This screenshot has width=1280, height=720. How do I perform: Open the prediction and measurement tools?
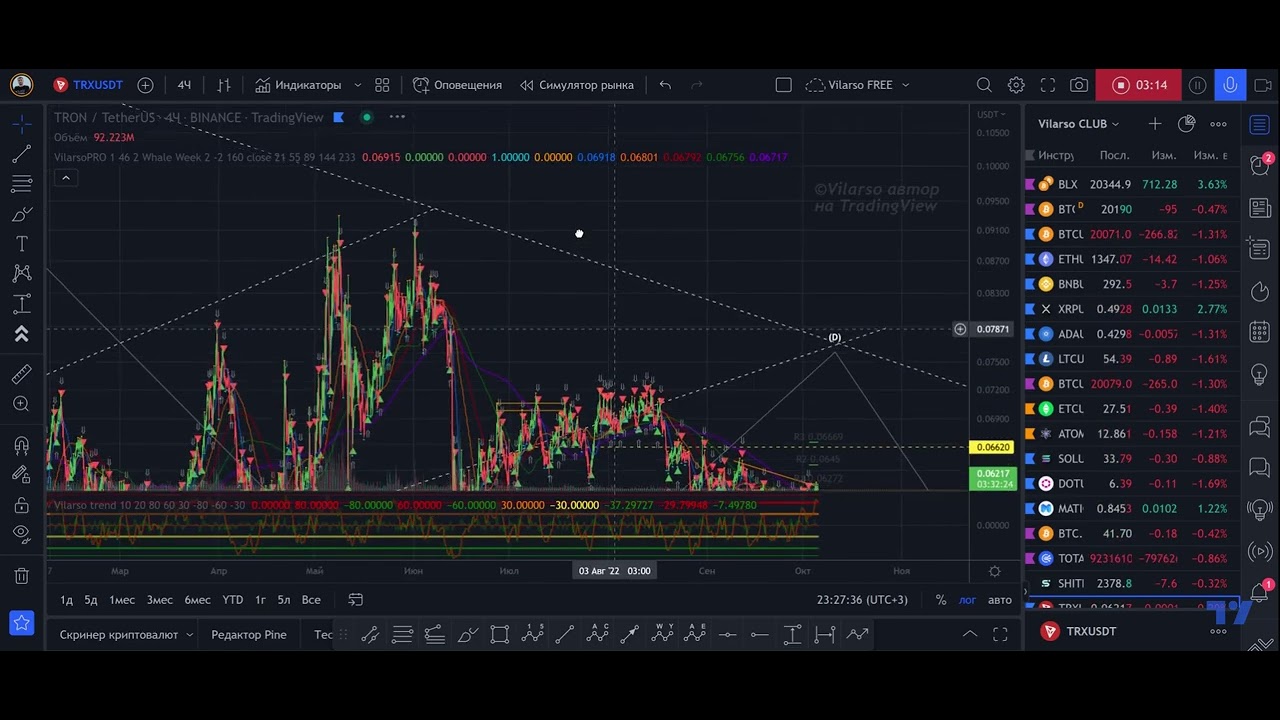coord(21,304)
